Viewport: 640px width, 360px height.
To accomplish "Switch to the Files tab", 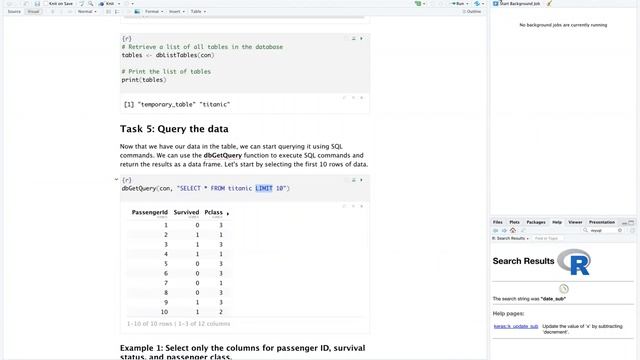I will [498, 222].
